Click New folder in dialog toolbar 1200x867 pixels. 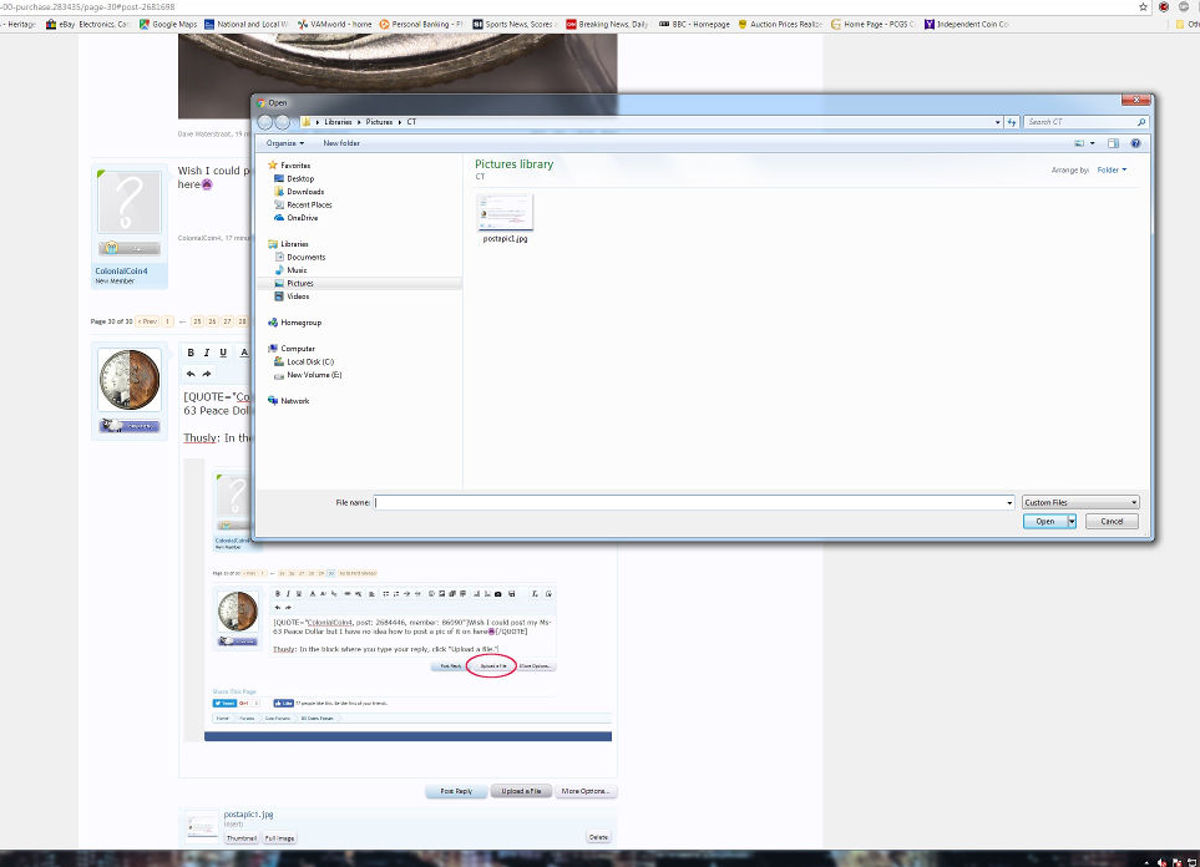(x=341, y=143)
